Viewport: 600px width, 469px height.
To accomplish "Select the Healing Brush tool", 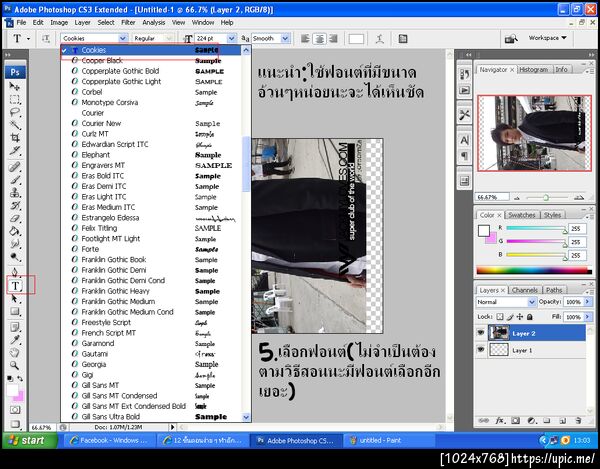I will 15,167.
